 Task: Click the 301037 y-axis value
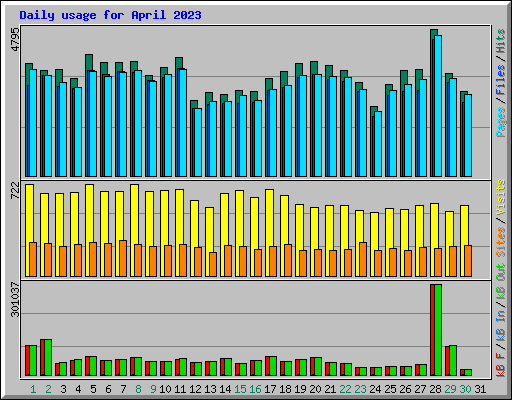(x=15, y=300)
